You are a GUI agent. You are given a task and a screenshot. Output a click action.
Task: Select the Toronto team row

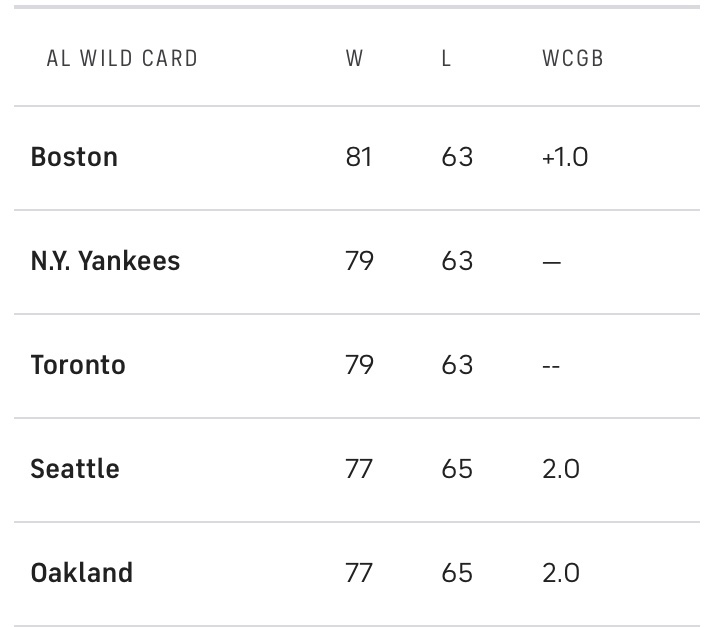357,365
